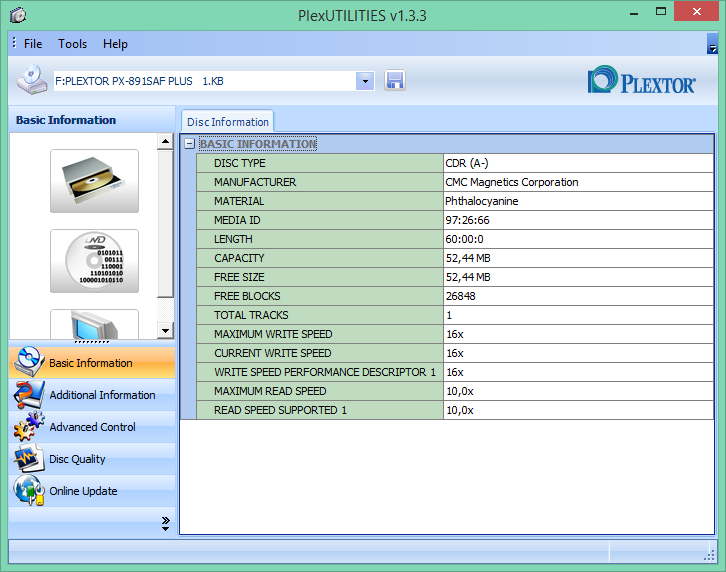Click the Advanced Control gears icon

pos(29,426)
